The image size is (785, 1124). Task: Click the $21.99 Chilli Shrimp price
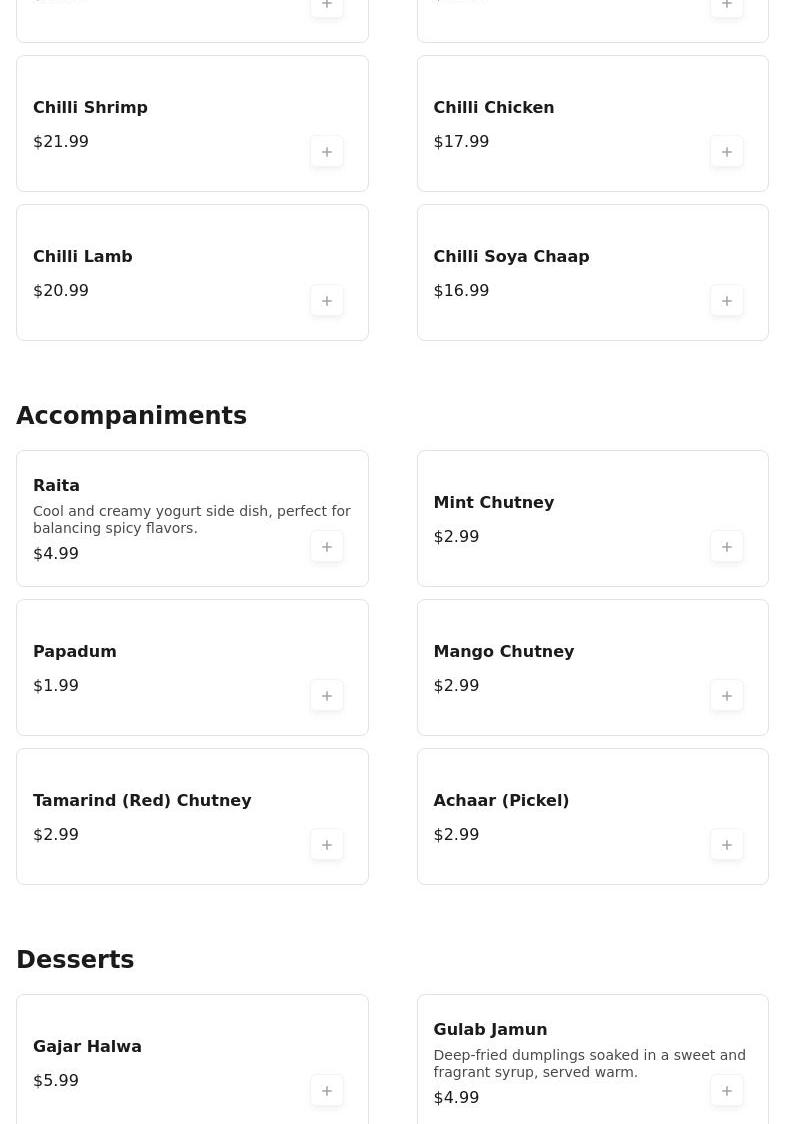pyautogui.click(x=61, y=142)
